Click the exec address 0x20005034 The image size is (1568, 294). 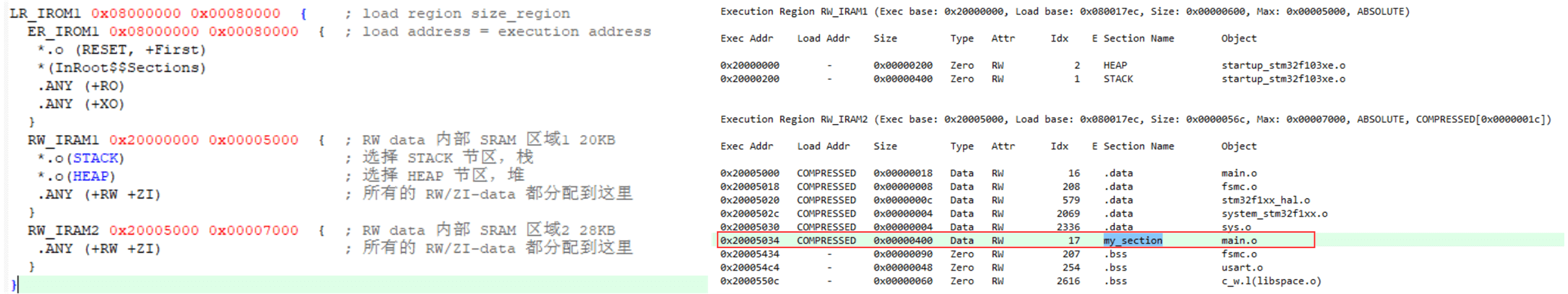[750, 241]
